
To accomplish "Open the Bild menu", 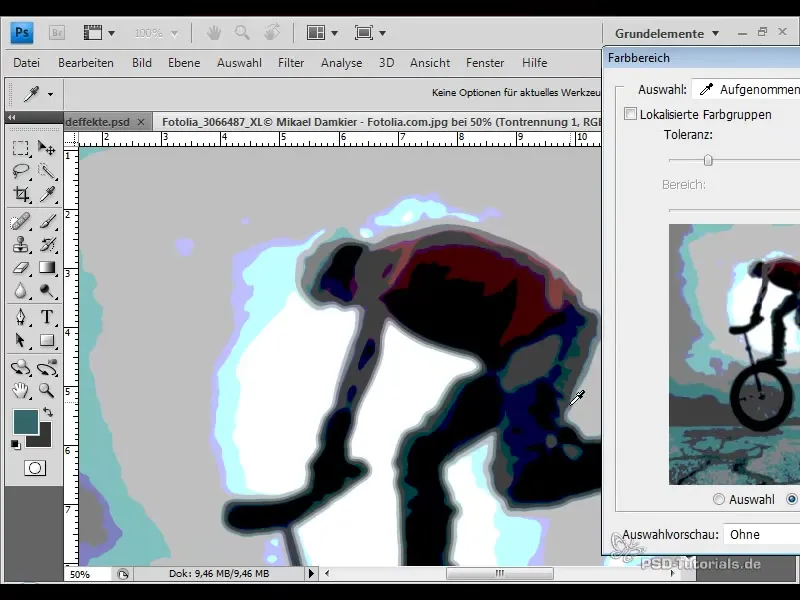I will click(142, 63).
